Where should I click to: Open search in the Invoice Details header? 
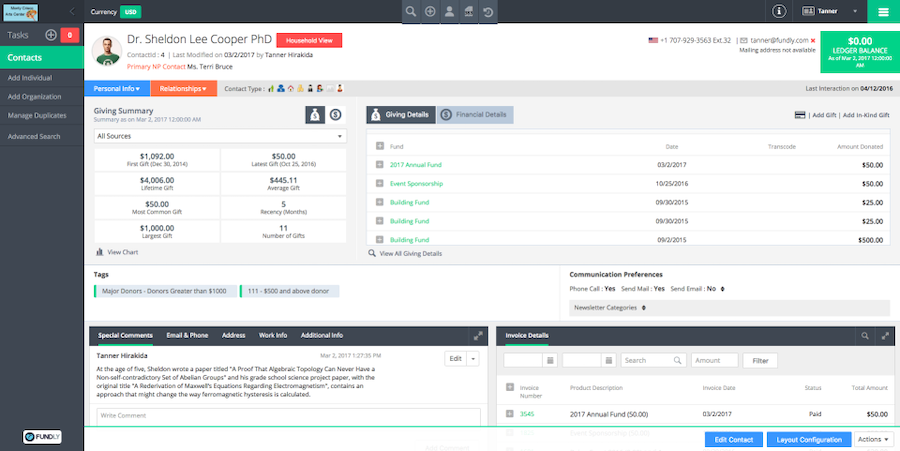864,336
